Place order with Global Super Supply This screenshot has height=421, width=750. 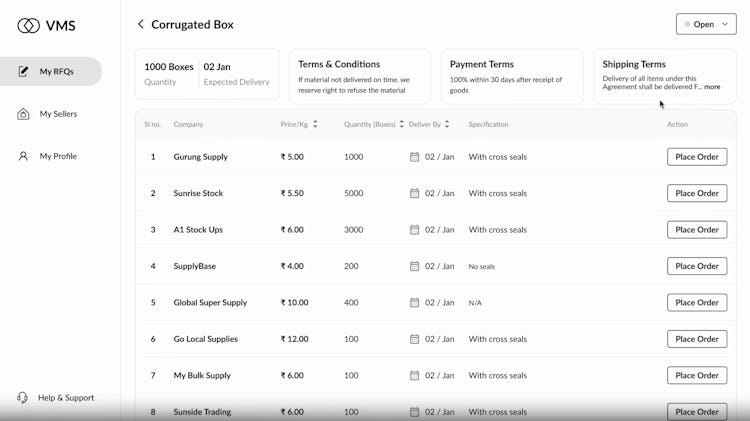(x=697, y=302)
